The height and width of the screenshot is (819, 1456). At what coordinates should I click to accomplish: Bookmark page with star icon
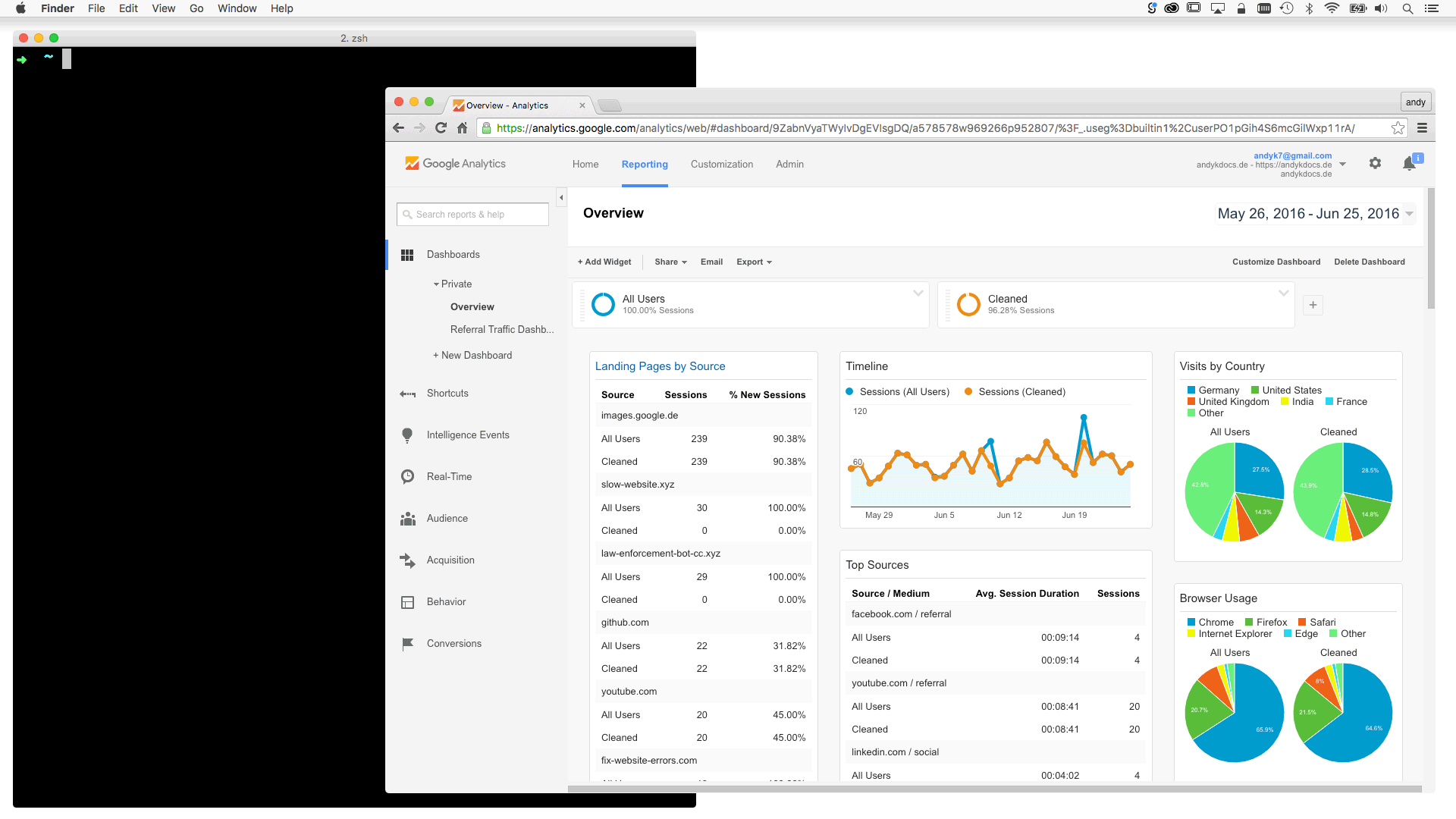[x=1398, y=128]
